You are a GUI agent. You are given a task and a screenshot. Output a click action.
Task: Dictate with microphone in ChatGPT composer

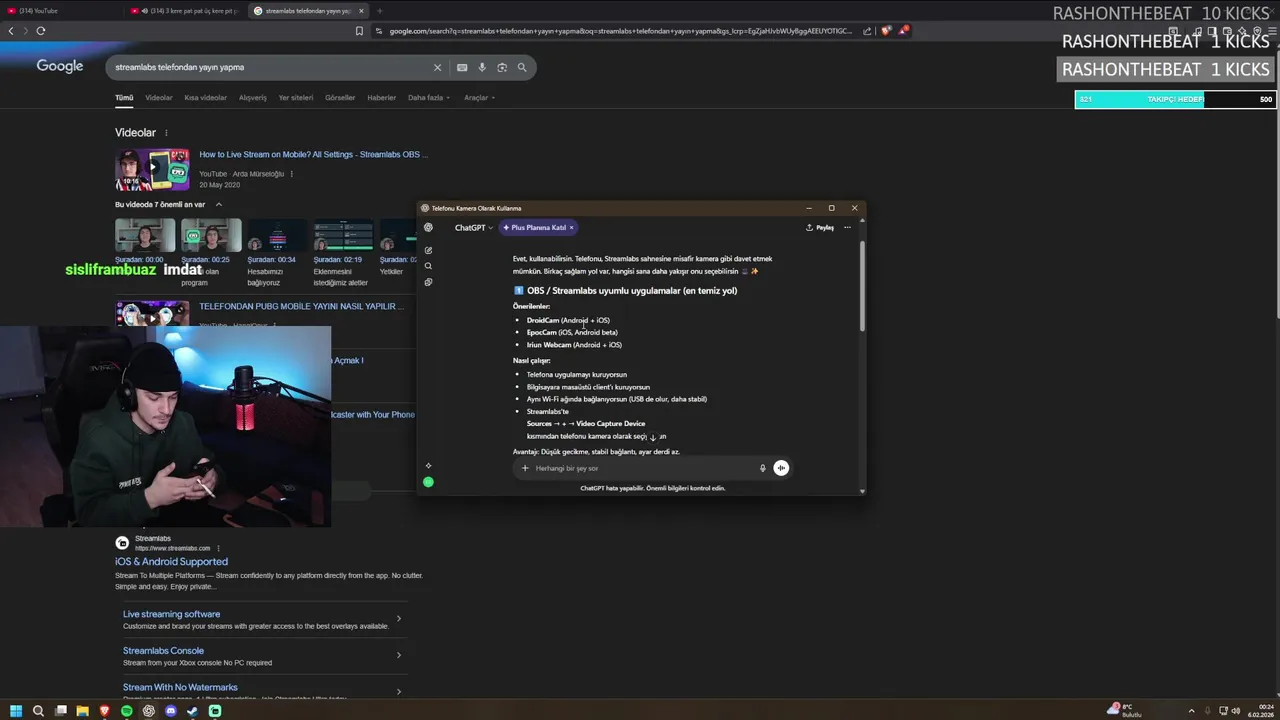coord(762,468)
